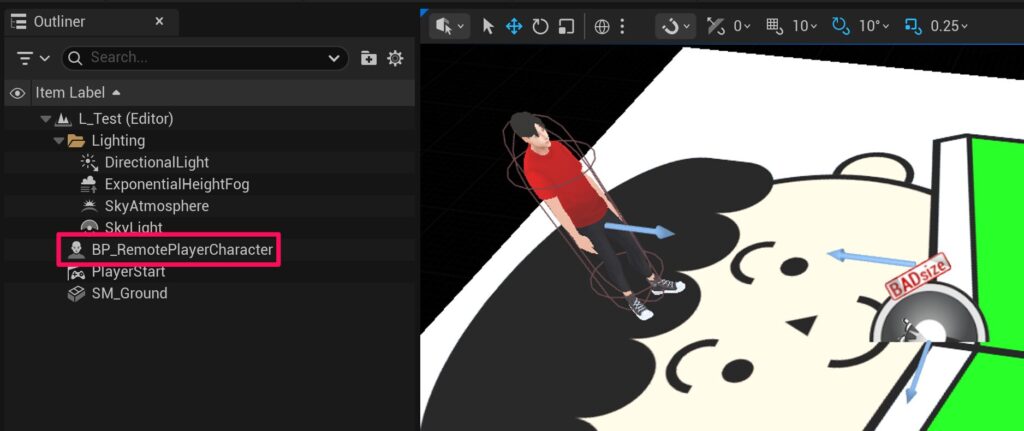Select the Outliner tab
This screenshot has width=1024, height=431.
click(x=60, y=22)
